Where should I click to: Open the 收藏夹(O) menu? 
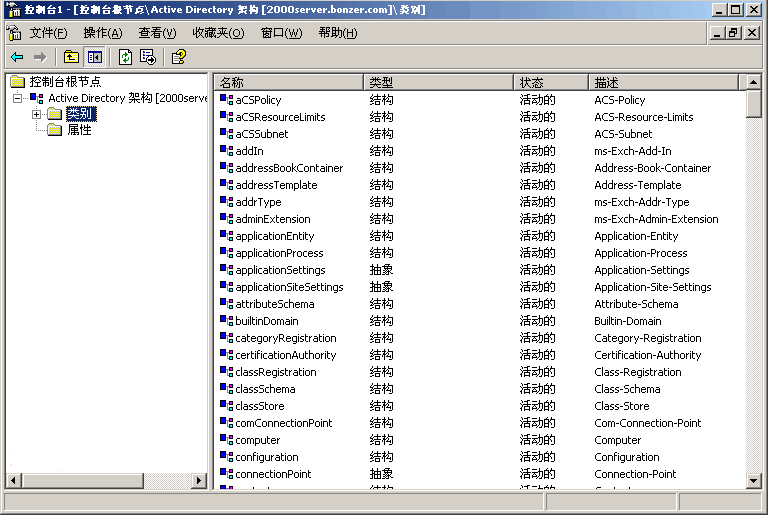pos(218,33)
